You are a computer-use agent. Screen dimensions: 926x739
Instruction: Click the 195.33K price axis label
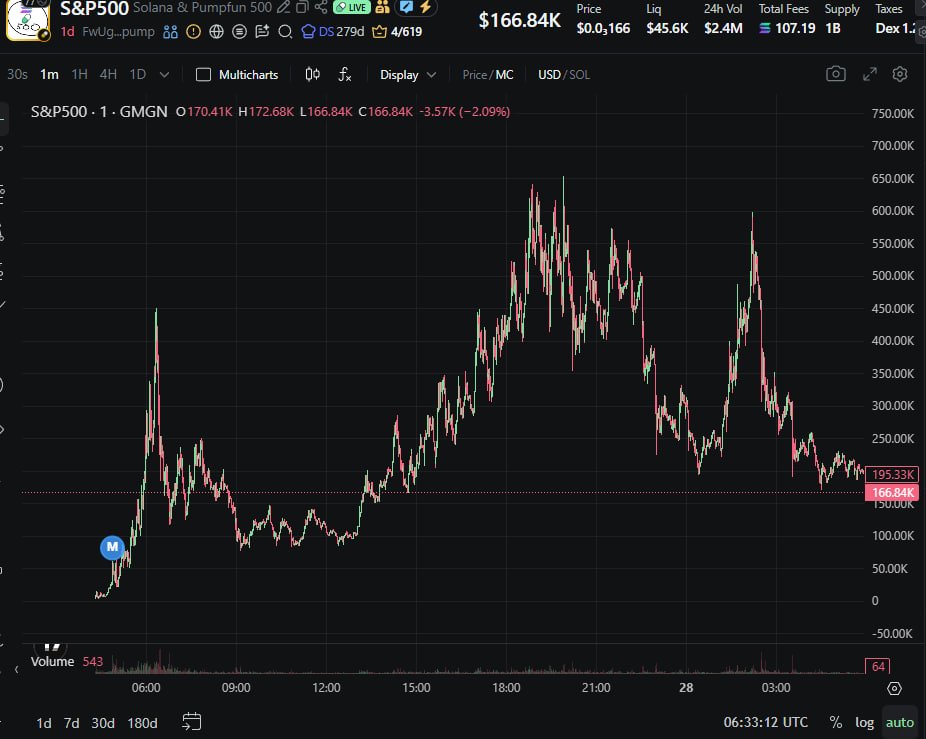pos(892,474)
